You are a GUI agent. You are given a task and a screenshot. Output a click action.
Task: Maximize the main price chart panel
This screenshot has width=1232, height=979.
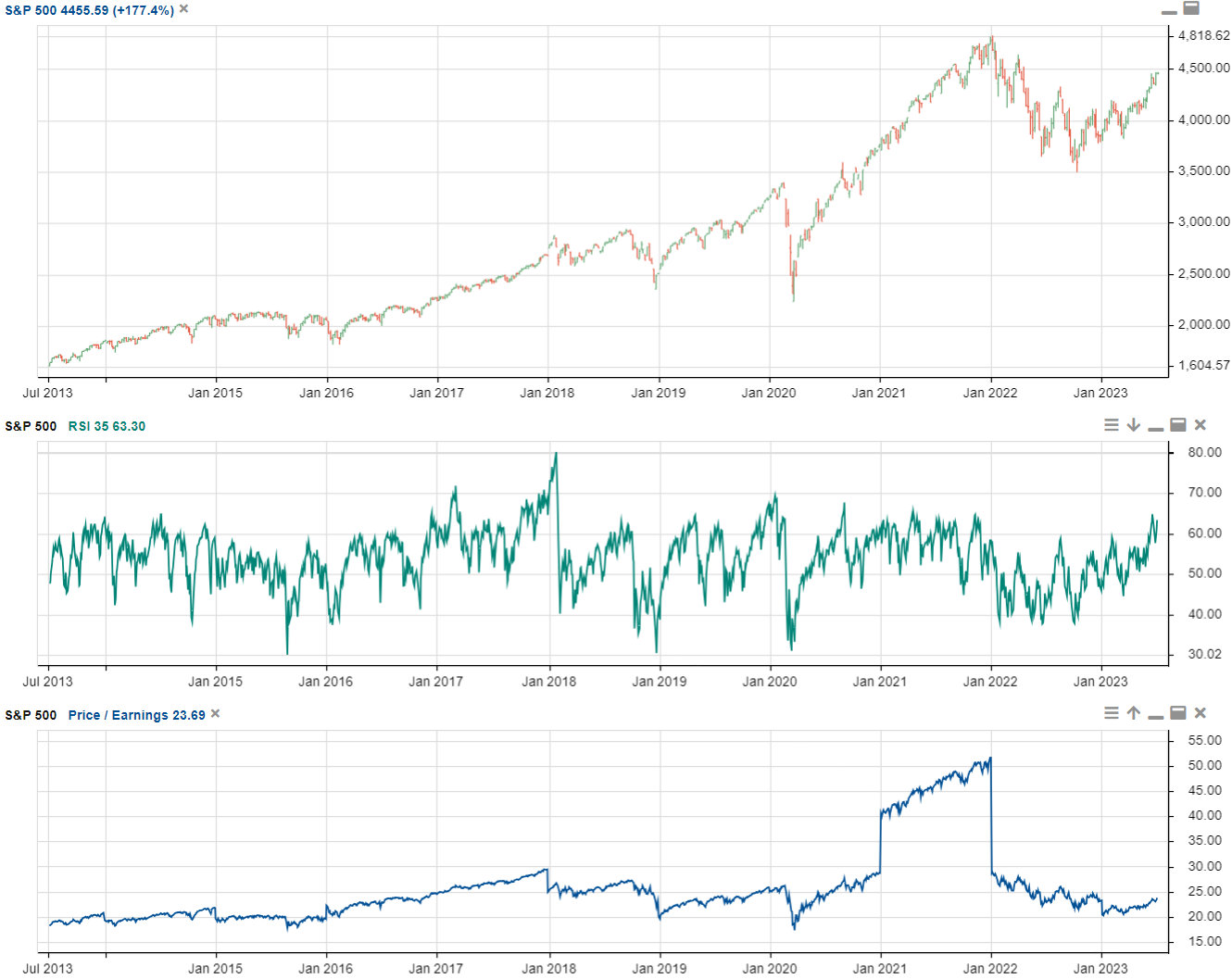1192,8
